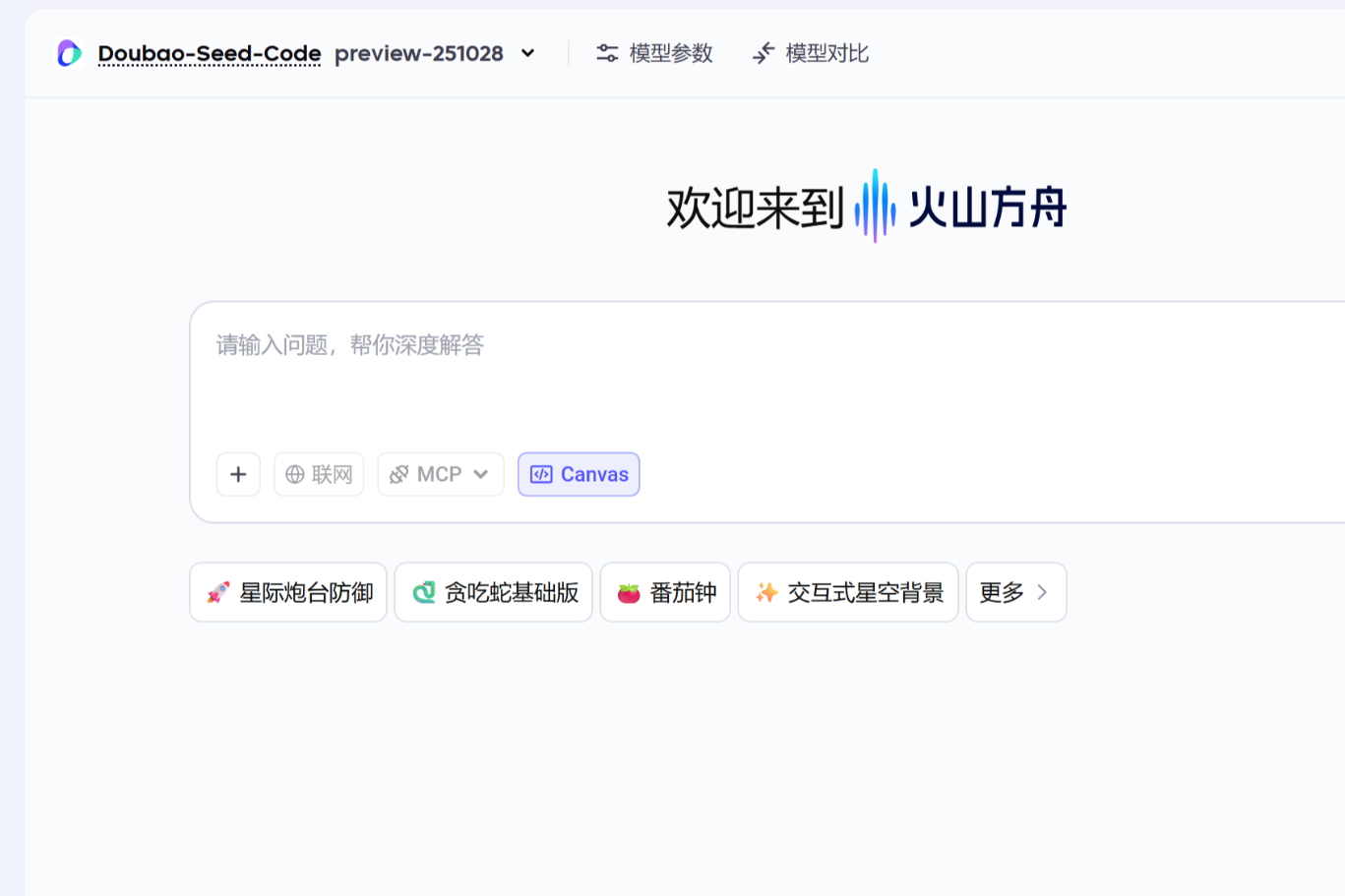Select the 星际炮台防御 prompt suggestion
Image resolution: width=1345 pixels, height=896 pixels.
pos(288,592)
